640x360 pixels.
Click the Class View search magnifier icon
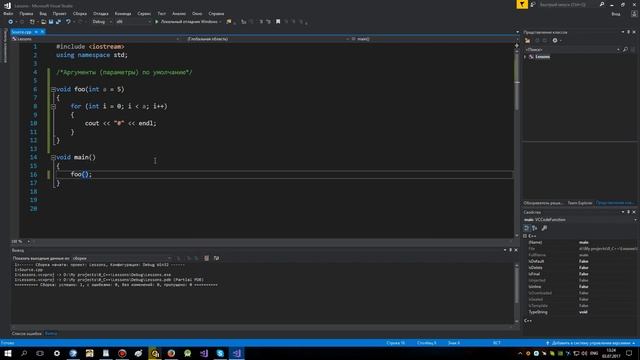[625, 49]
